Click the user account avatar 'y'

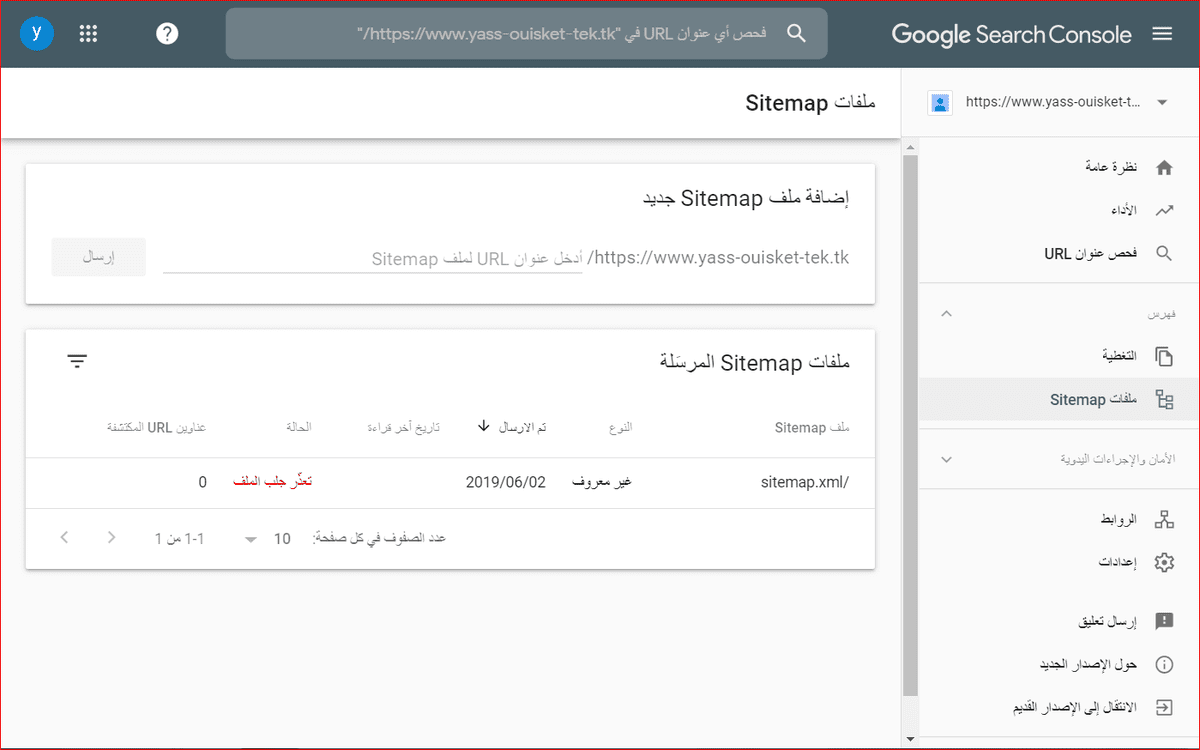point(37,34)
